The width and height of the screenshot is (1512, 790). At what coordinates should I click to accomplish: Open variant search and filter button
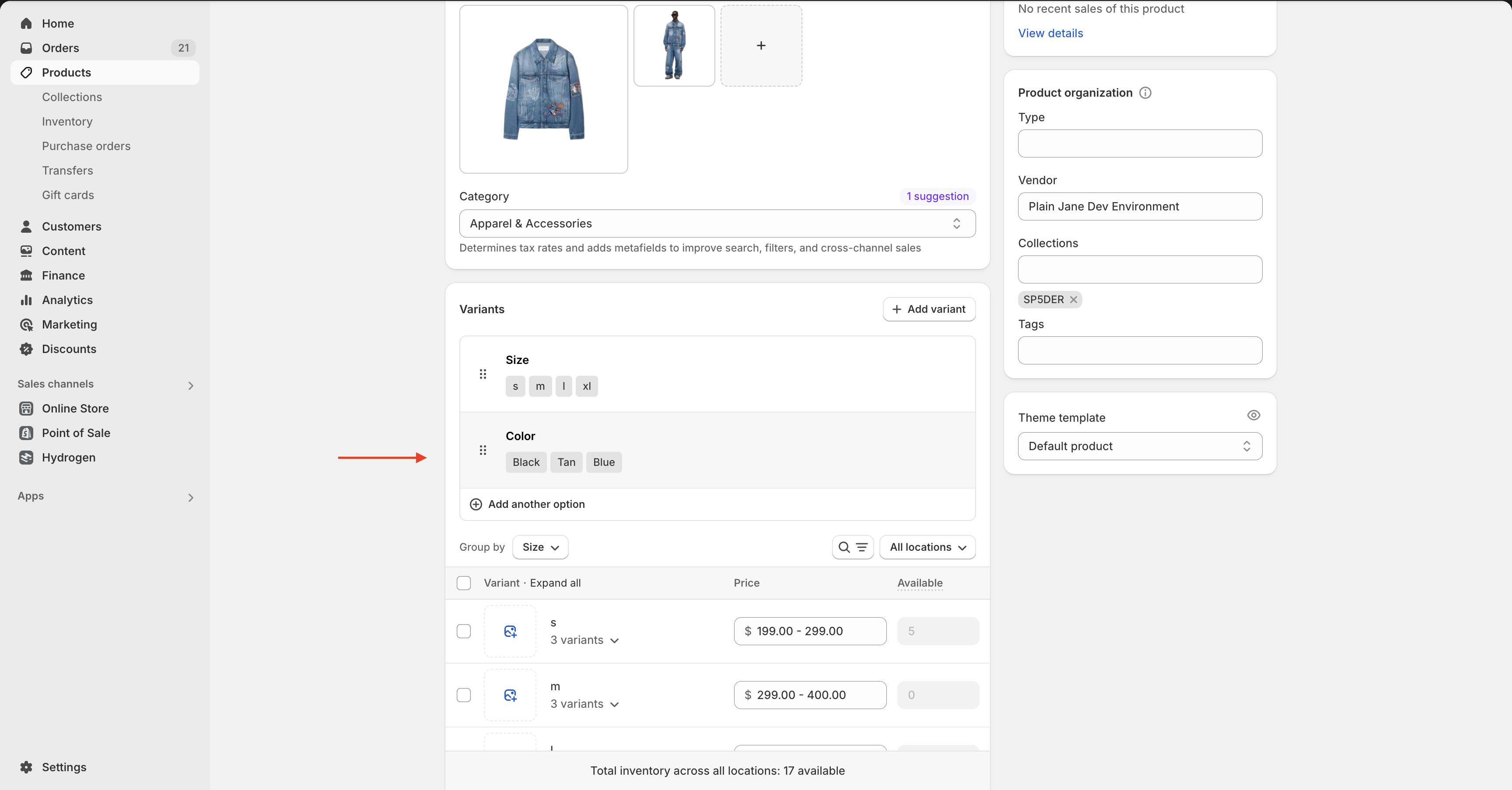pos(852,547)
